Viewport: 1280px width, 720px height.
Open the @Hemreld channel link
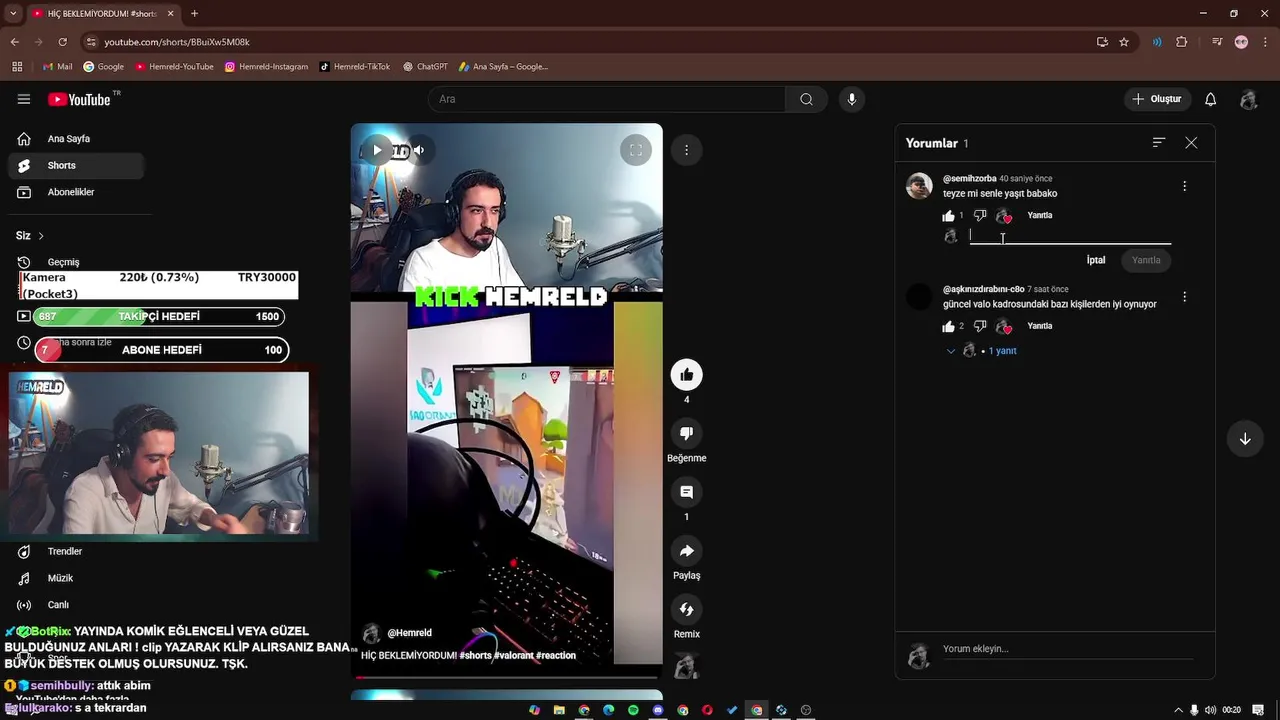coord(409,633)
